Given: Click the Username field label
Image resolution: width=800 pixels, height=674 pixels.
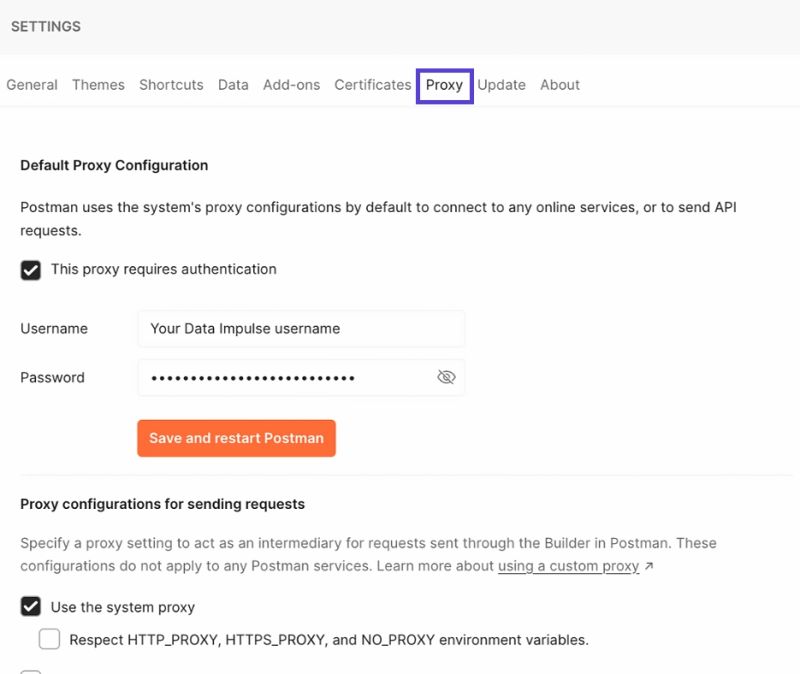Looking at the screenshot, I should [54, 328].
